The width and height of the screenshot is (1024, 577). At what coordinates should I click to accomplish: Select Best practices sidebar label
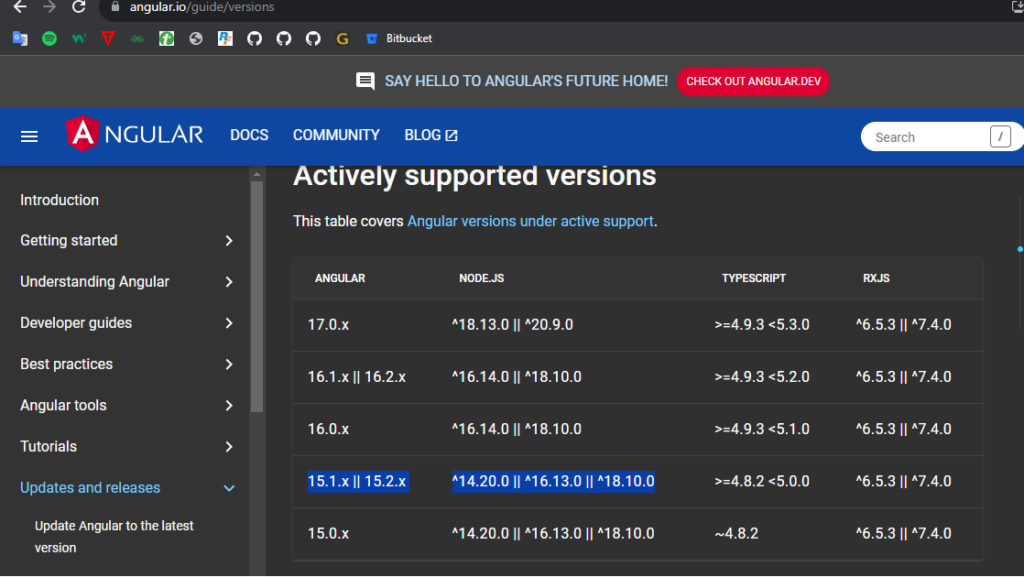67,364
